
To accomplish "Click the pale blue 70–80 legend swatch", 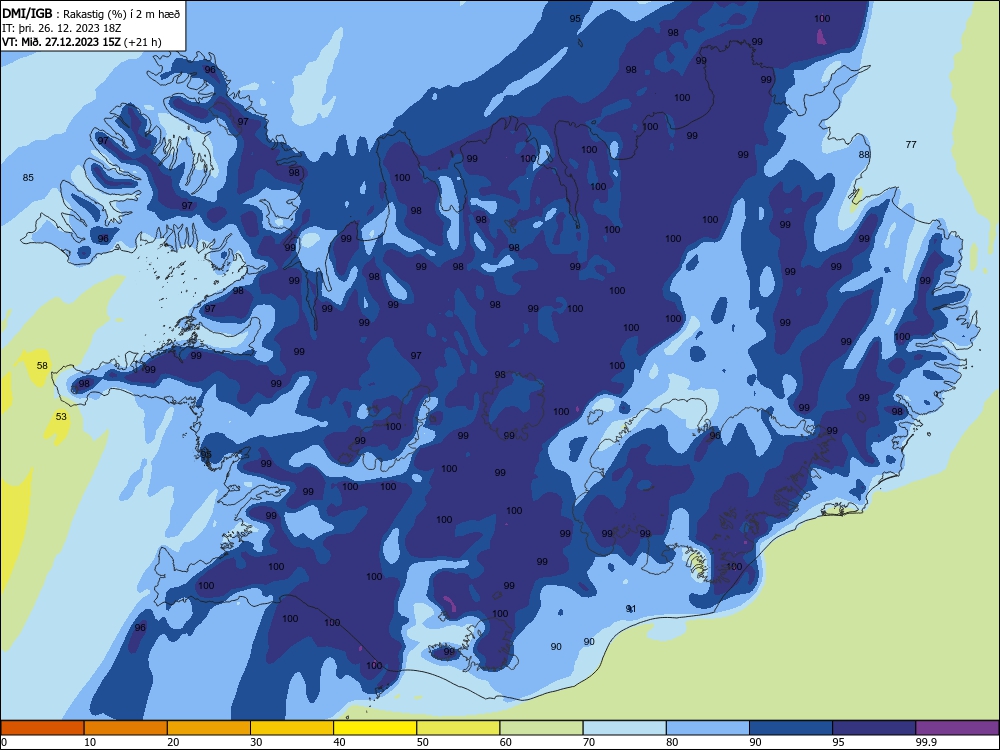I will point(624,728).
